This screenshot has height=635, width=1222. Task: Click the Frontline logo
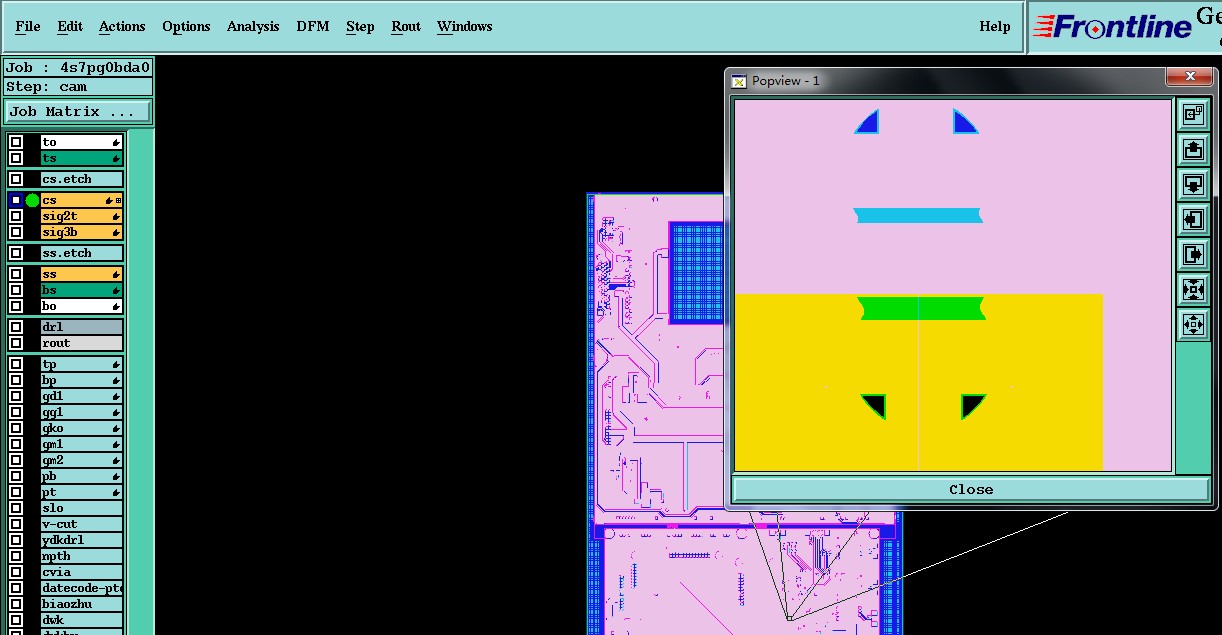tap(1112, 26)
